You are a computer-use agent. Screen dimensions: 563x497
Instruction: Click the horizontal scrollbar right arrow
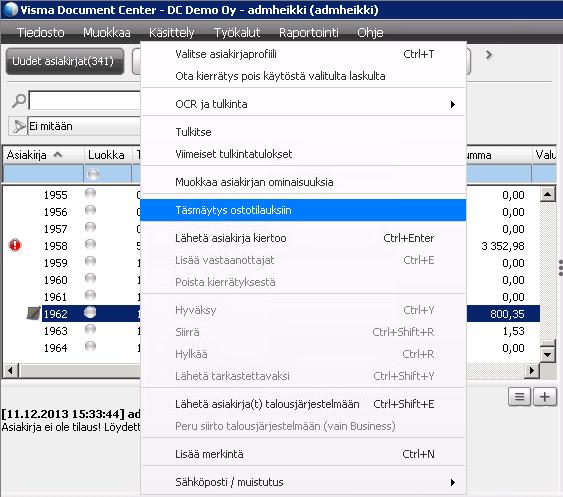tap(532, 370)
